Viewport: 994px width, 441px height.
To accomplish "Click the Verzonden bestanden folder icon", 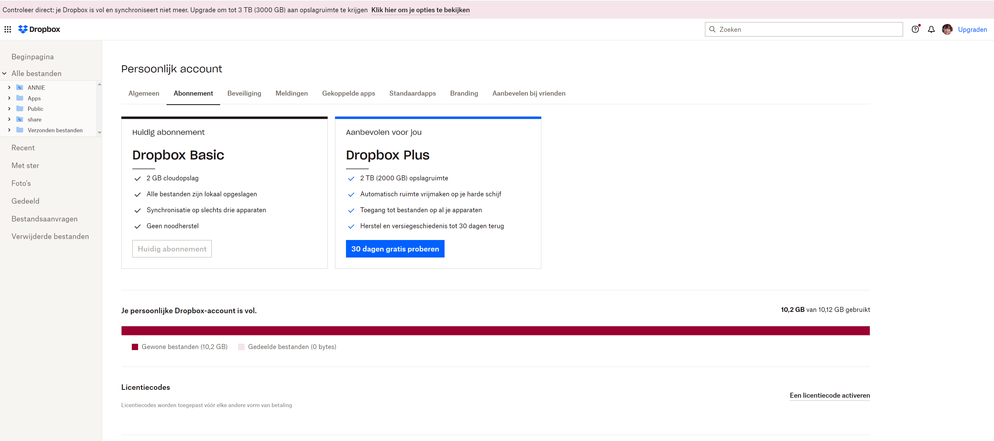I will pyautogui.click(x=20, y=130).
